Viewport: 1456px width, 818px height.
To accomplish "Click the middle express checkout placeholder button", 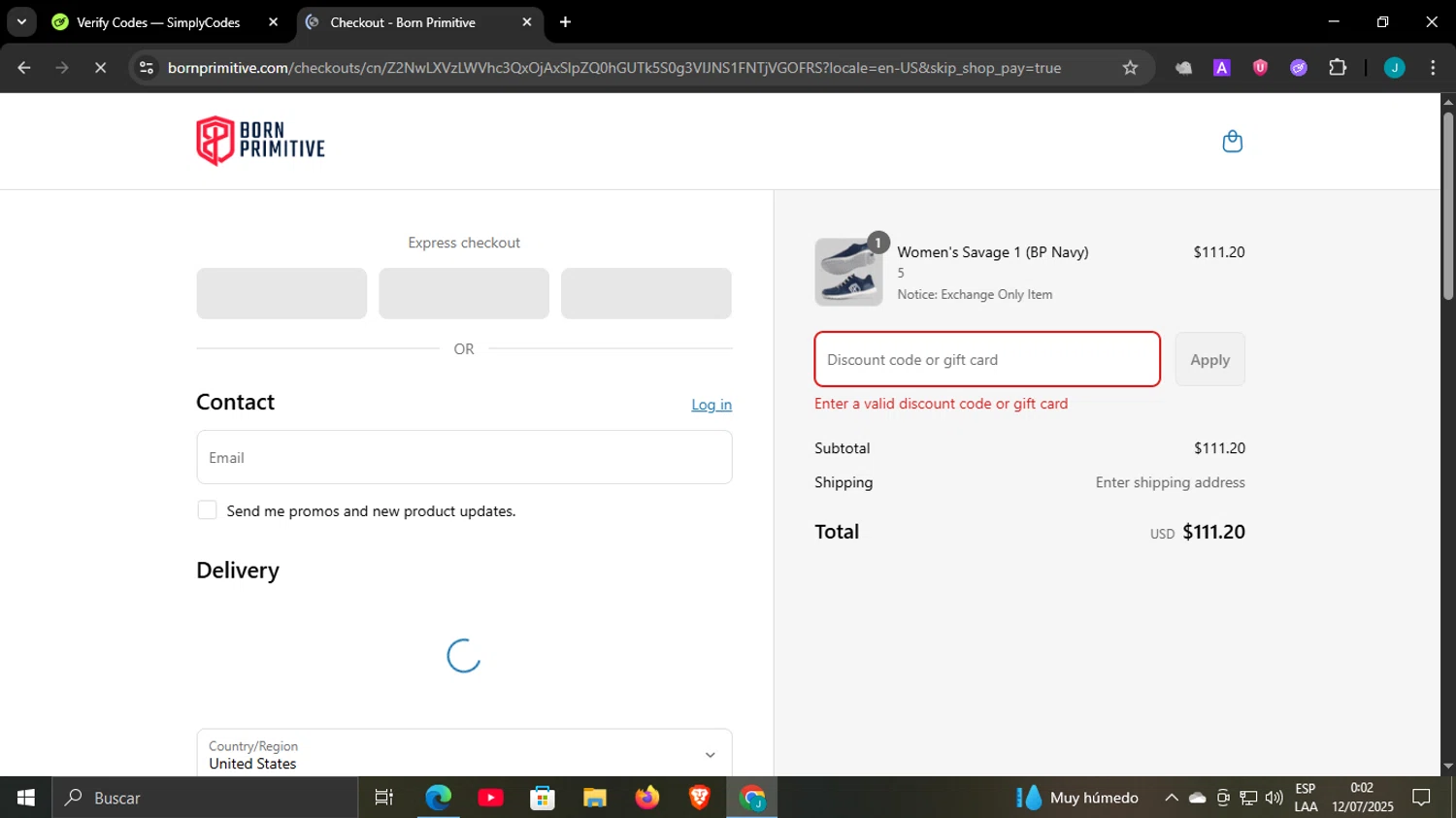I will [x=464, y=293].
